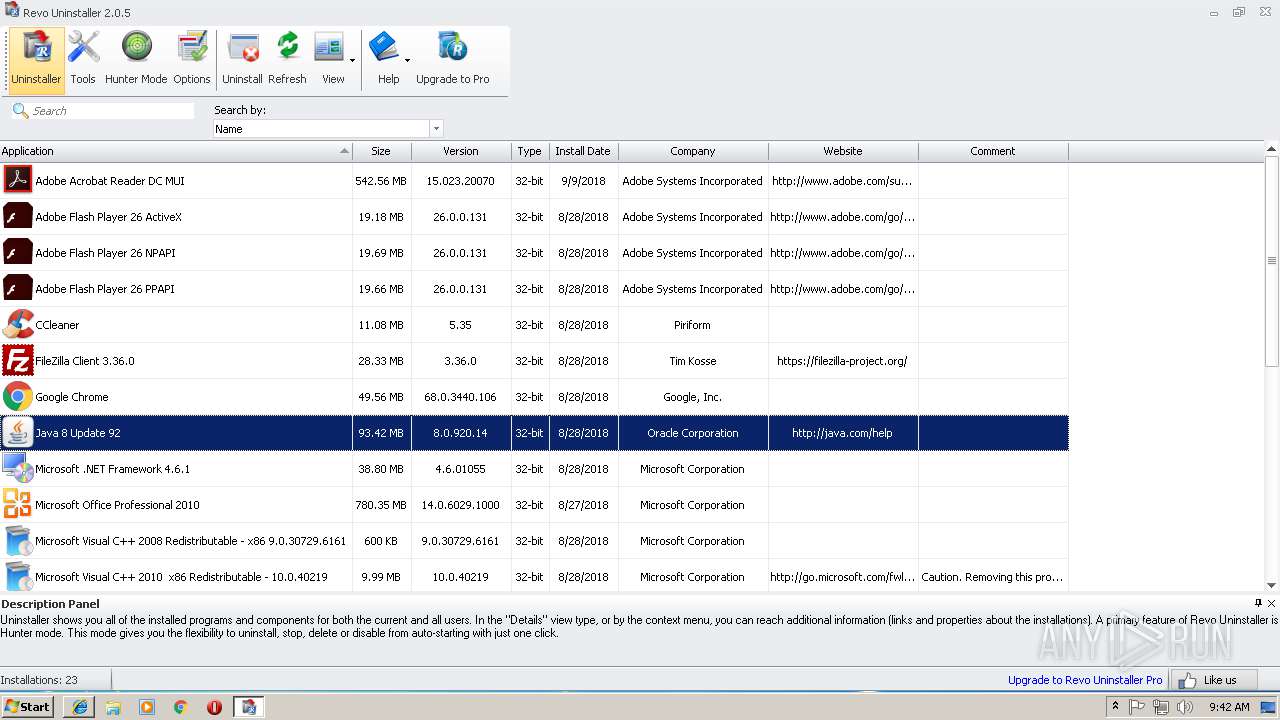Expand the View dropdown arrow
The width and height of the screenshot is (1280, 720).
(x=352, y=61)
